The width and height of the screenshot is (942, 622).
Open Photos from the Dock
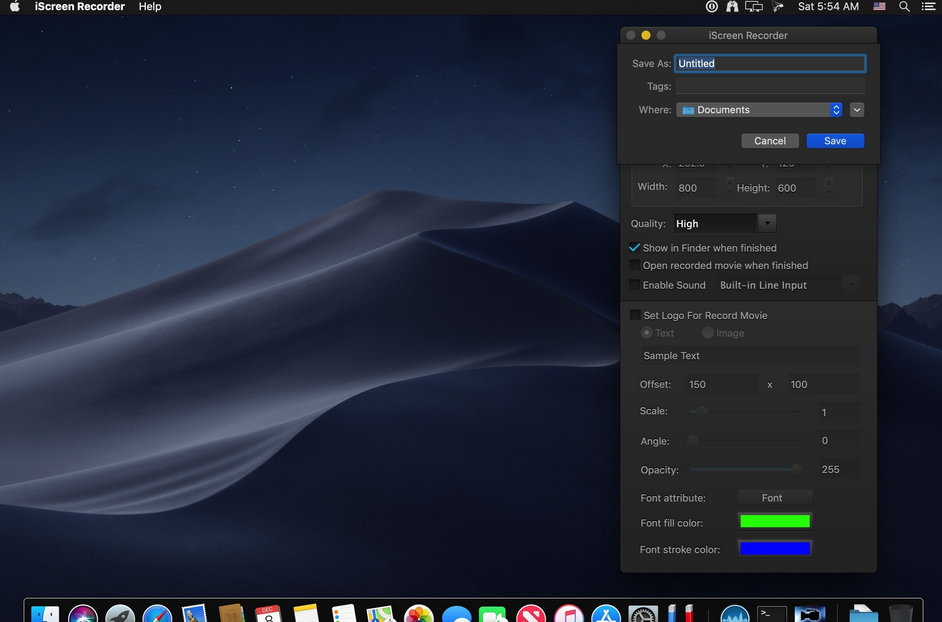[419, 613]
